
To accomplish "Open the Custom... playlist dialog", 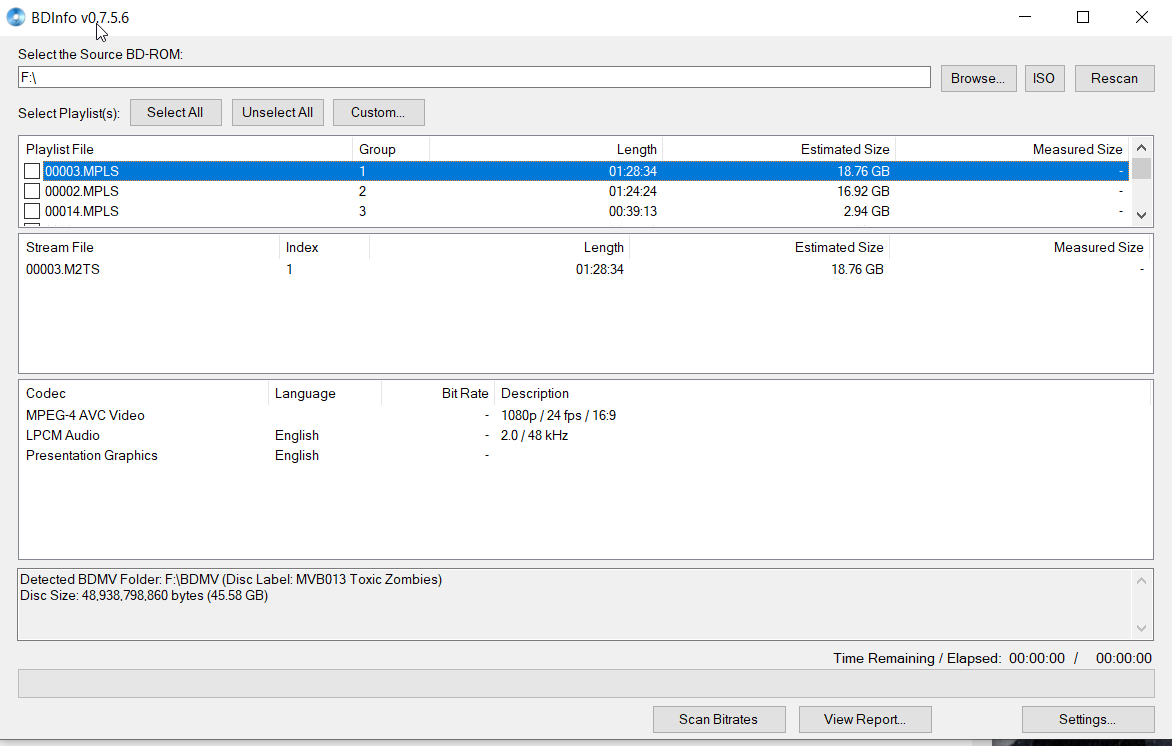I will [378, 113].
